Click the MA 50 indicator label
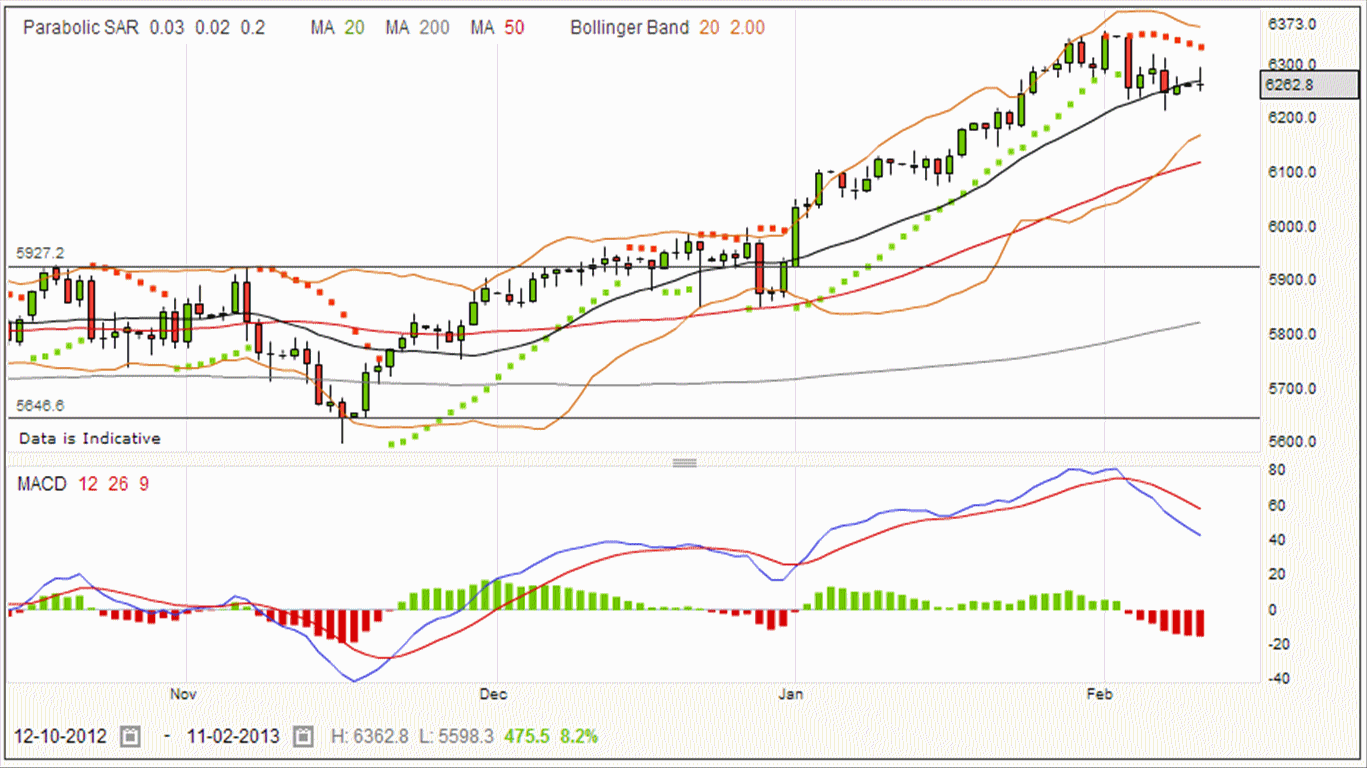This screenshot has height=768, width=1367. point(497,28)
